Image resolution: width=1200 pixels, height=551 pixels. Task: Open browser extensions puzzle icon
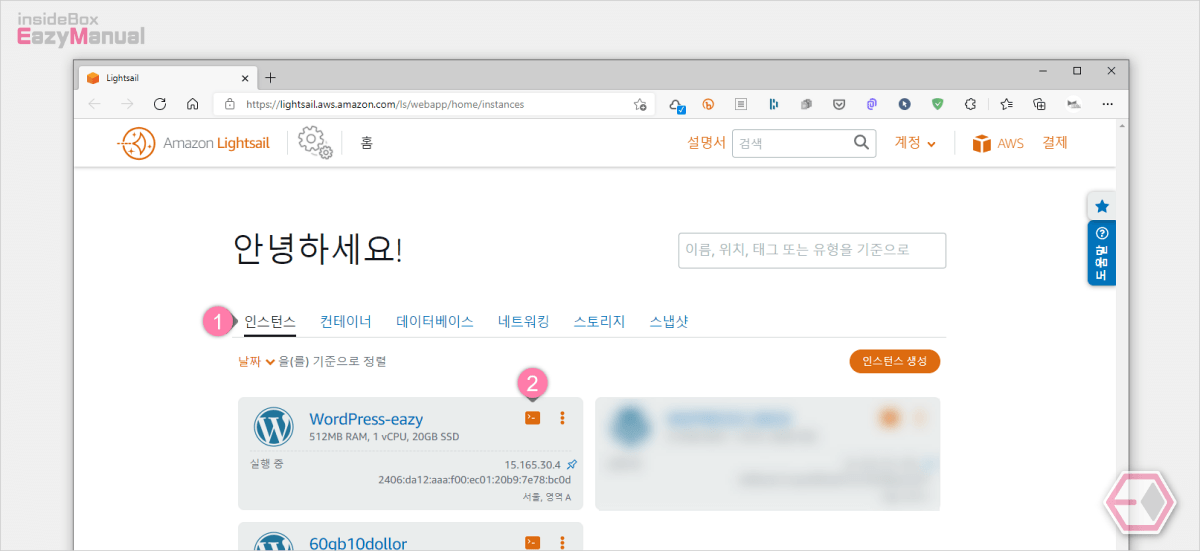click(970, 104)
